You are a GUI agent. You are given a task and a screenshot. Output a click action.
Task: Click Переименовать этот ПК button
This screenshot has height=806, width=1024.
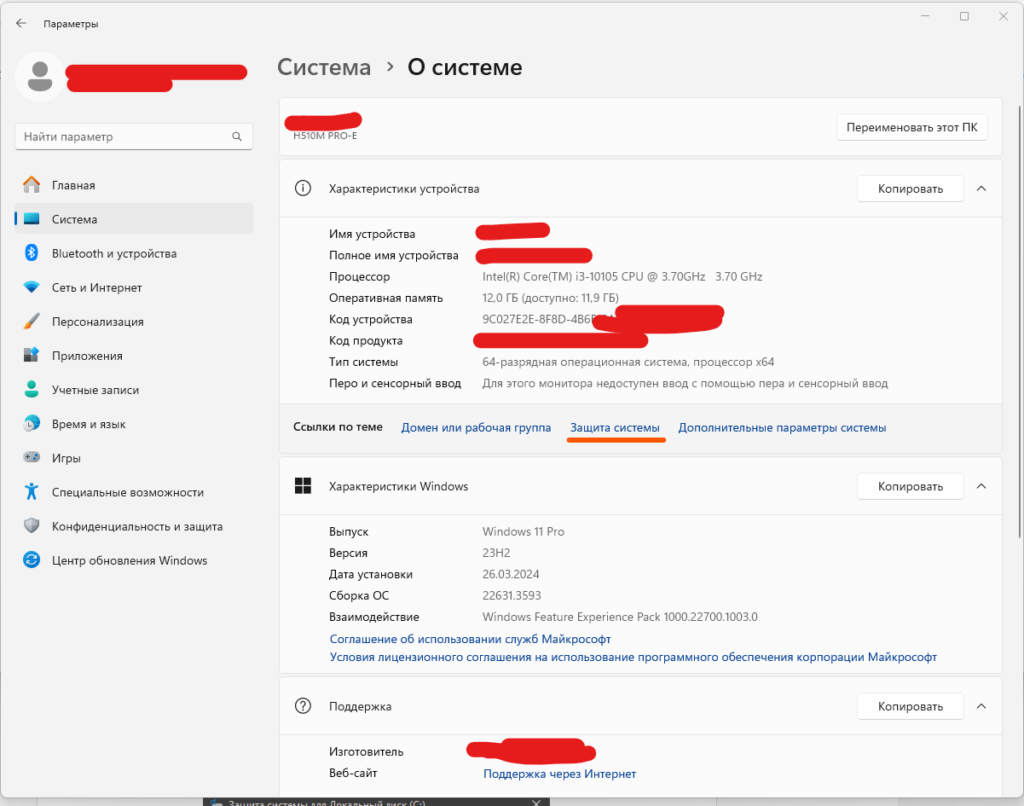point(912,127)
